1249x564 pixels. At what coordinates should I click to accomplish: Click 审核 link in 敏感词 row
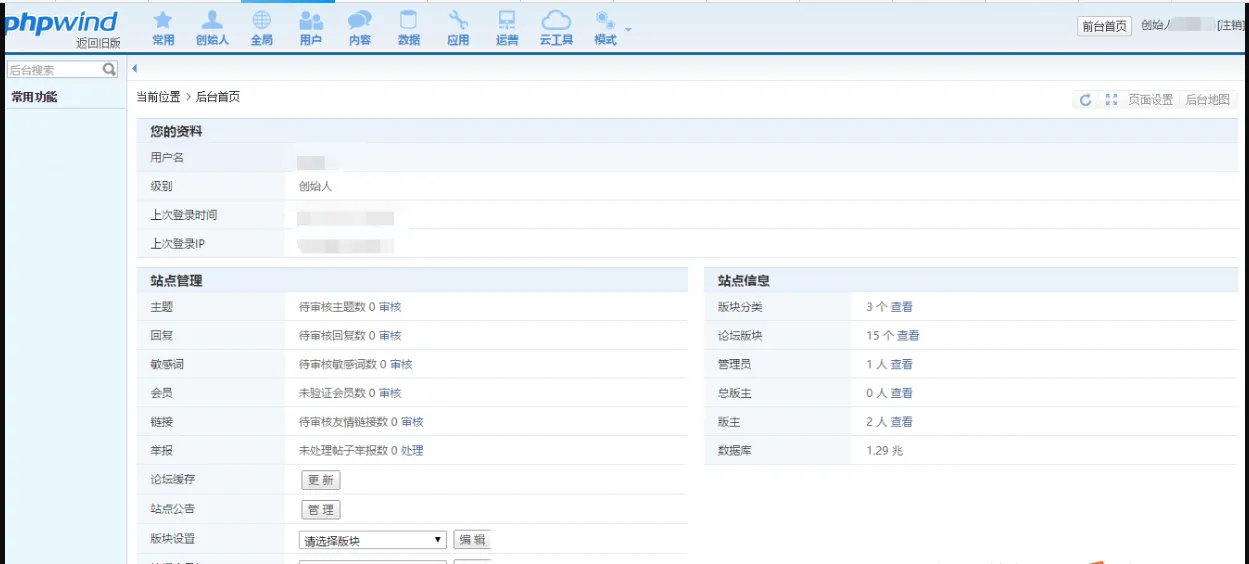click(x=401, y=365)
